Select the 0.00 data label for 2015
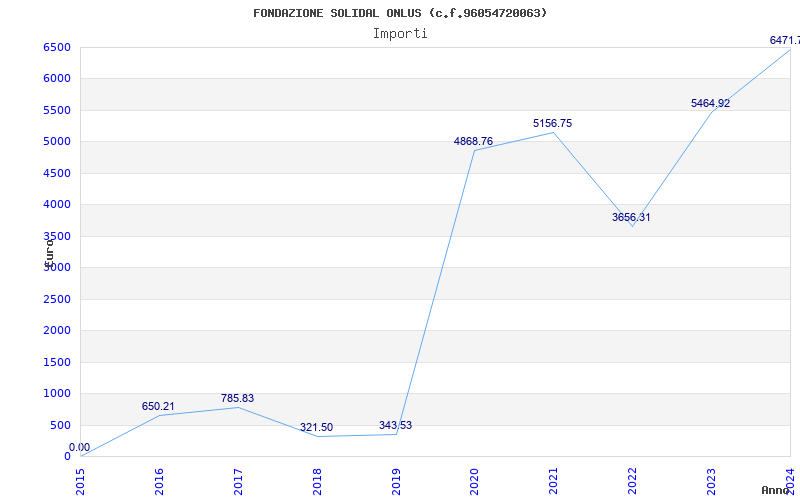 pos(80,447)
